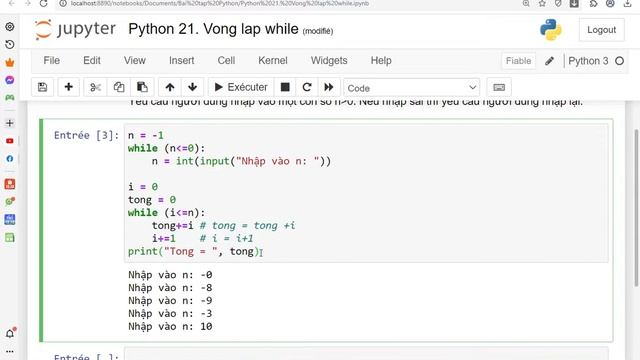This screenshot has width=640, height=360.
Task: Open the Widgets menu
Action: coord(329,60)
